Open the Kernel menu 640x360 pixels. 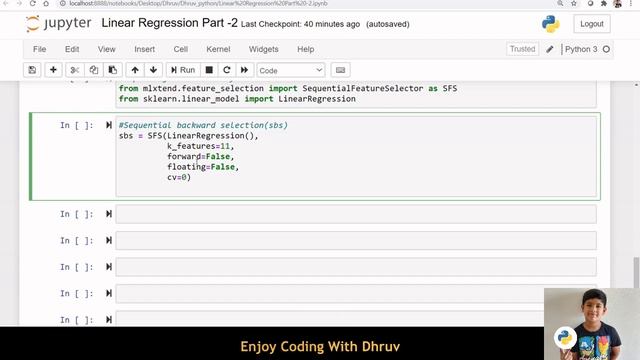pos(218,49)
